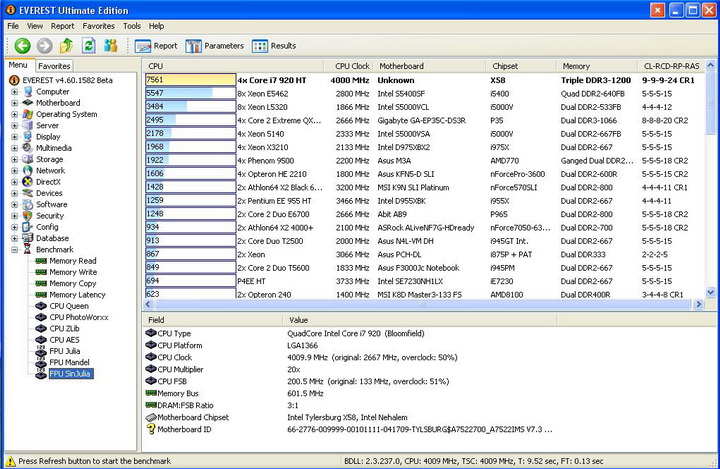Open the Memory Read benchmark
This screenshot has width=720, height=469.
tap(73, 261)
